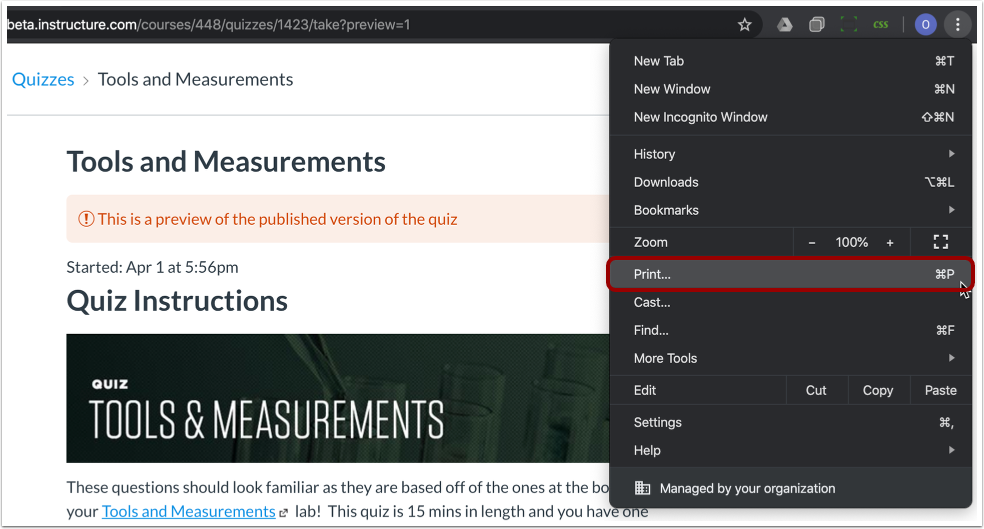Click the address bar URL
Viewport: 984px width, 529px height.
(x=208, y=24)
